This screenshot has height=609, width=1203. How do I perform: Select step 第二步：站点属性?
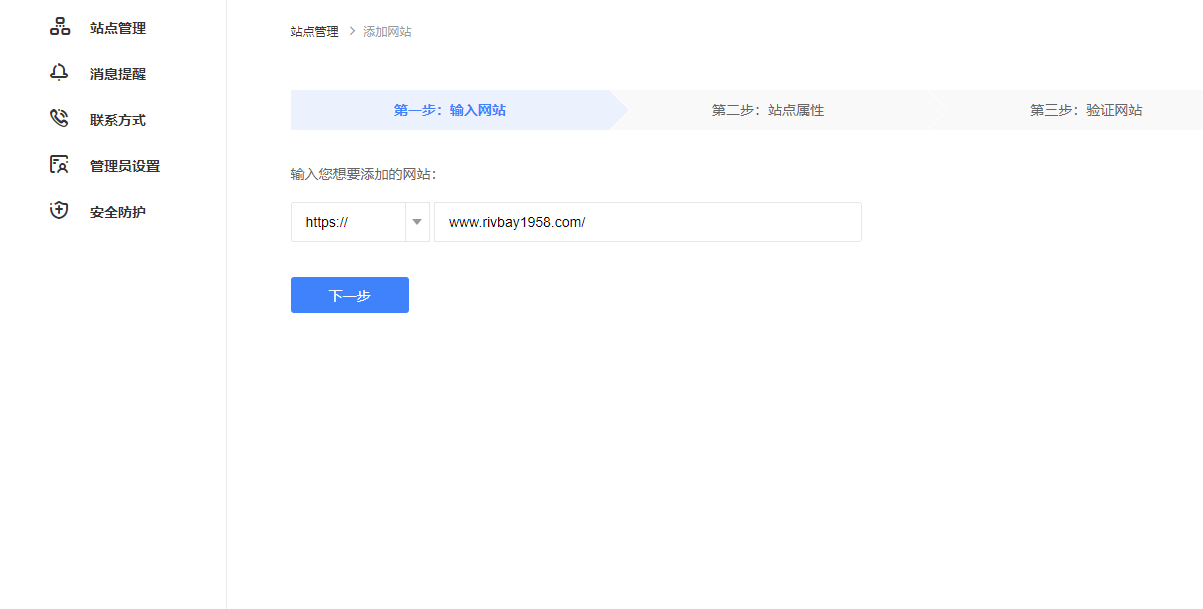(x=768, y=110)
